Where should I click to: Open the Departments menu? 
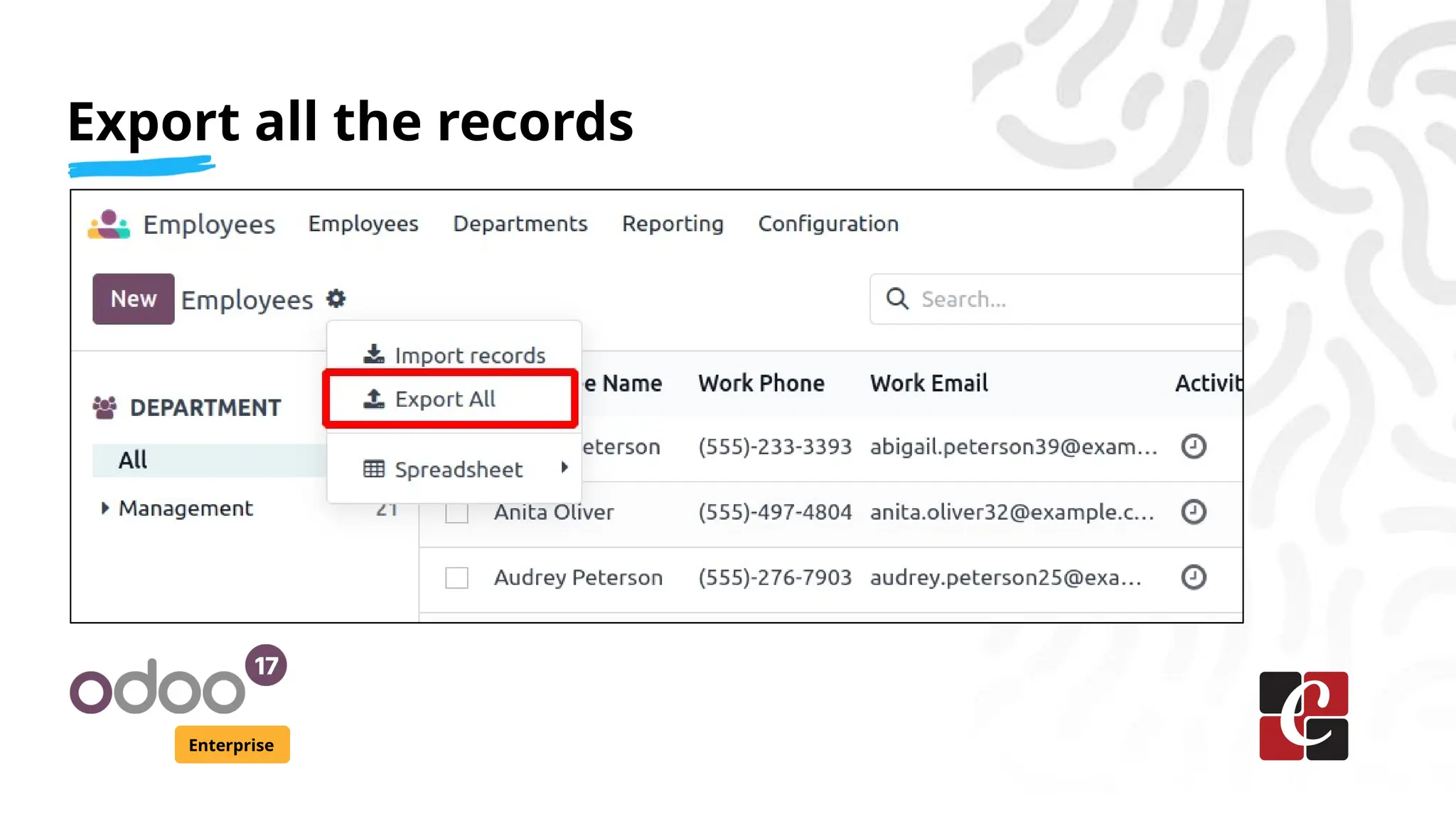[520, 224]
